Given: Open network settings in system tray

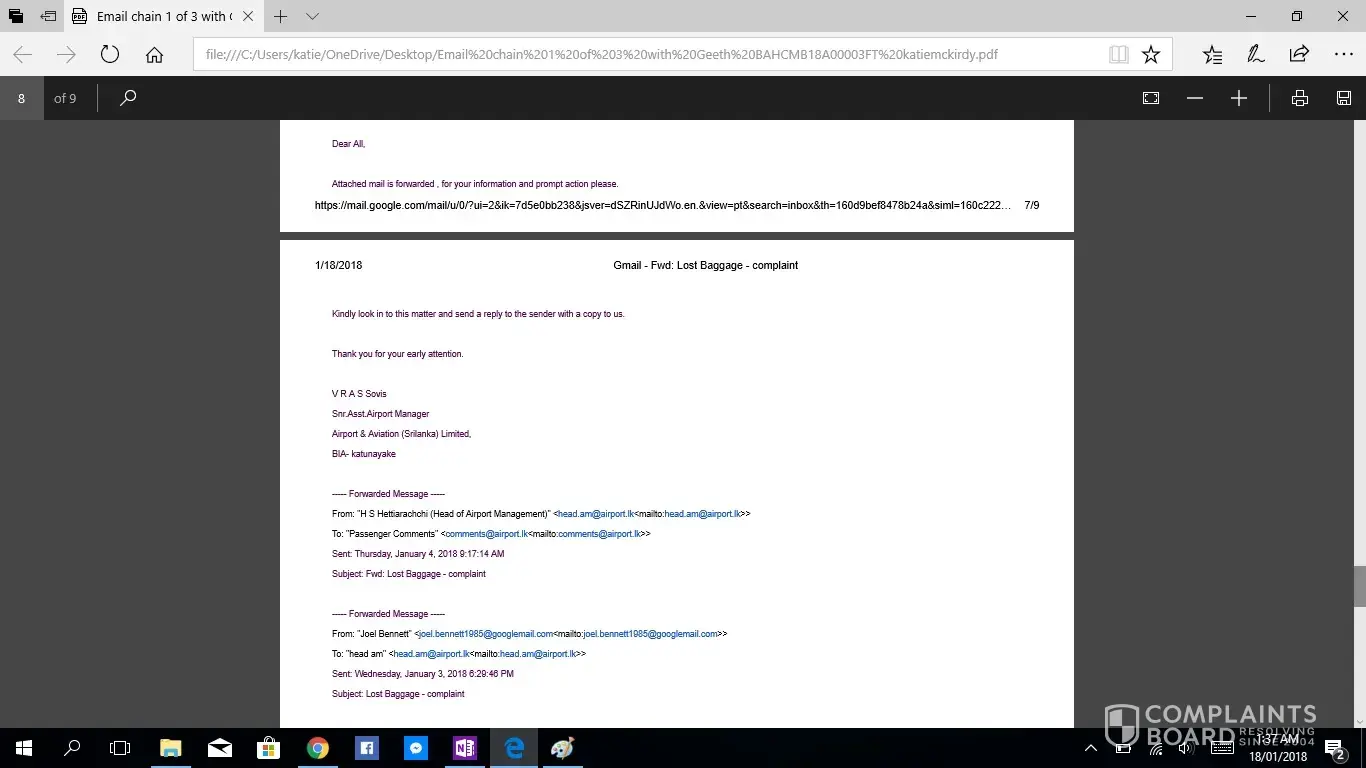Looking at the screenshot, I should pyautogui.click(x=1155, y=748).
